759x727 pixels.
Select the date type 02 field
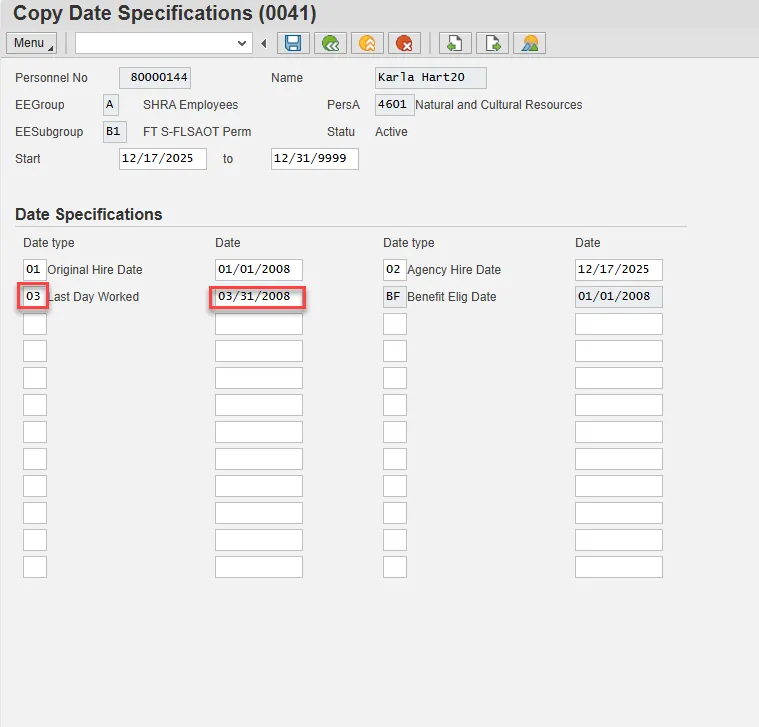point(394,270)
